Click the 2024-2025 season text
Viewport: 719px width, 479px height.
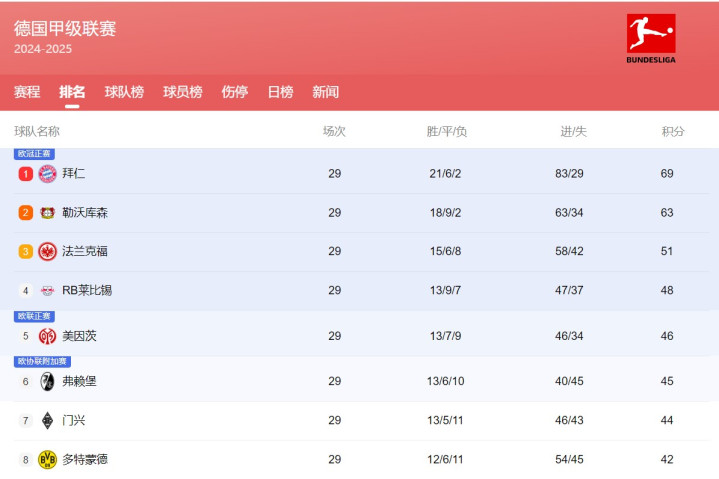click(x=43, y=49)
